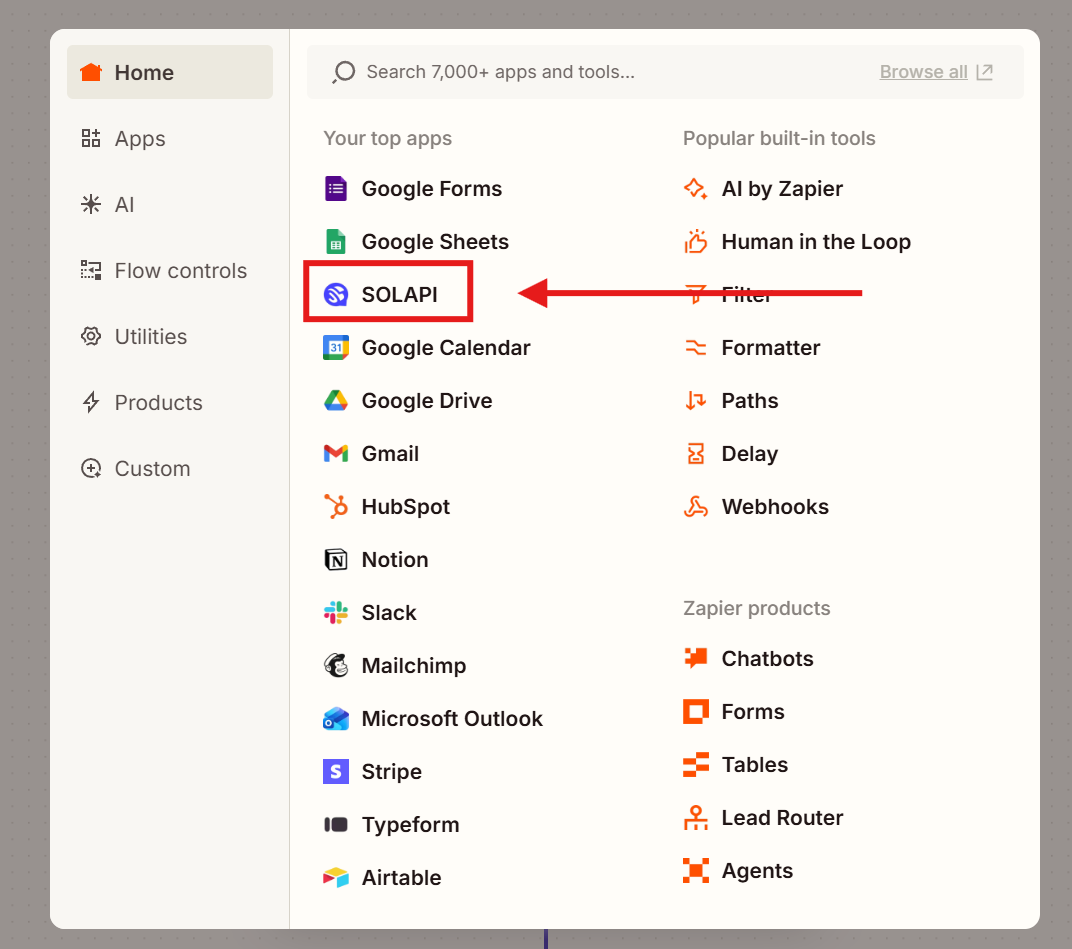Select the Webhooks tool icon
1072x949 pixels.
(696, 507)
